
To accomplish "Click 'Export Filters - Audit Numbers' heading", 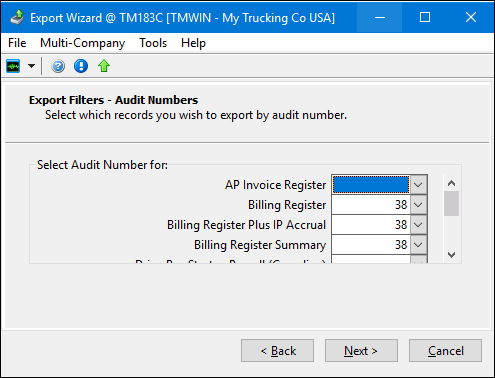I will pos(113,100).
